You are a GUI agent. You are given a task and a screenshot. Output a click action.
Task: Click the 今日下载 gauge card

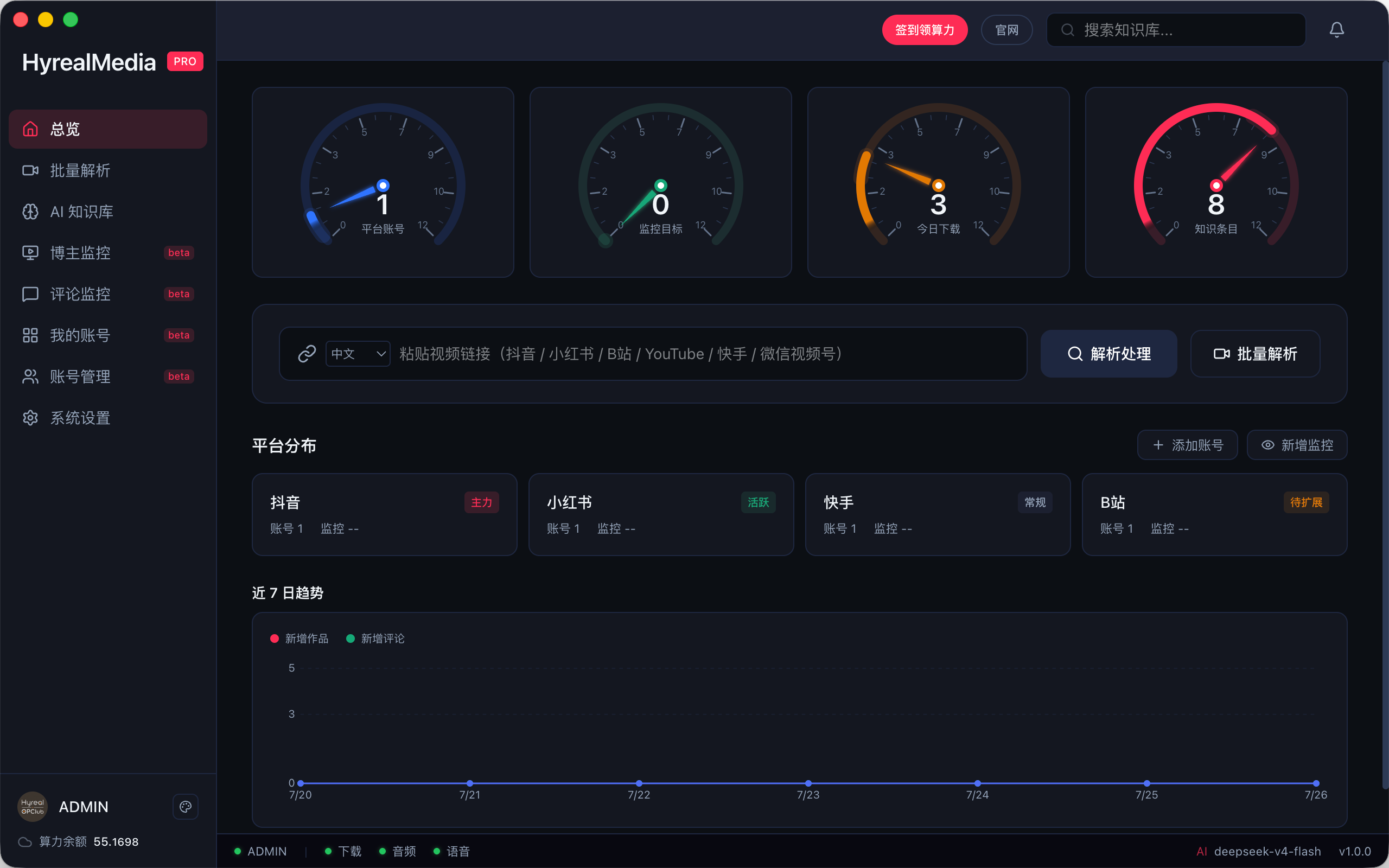pos(939,182)
